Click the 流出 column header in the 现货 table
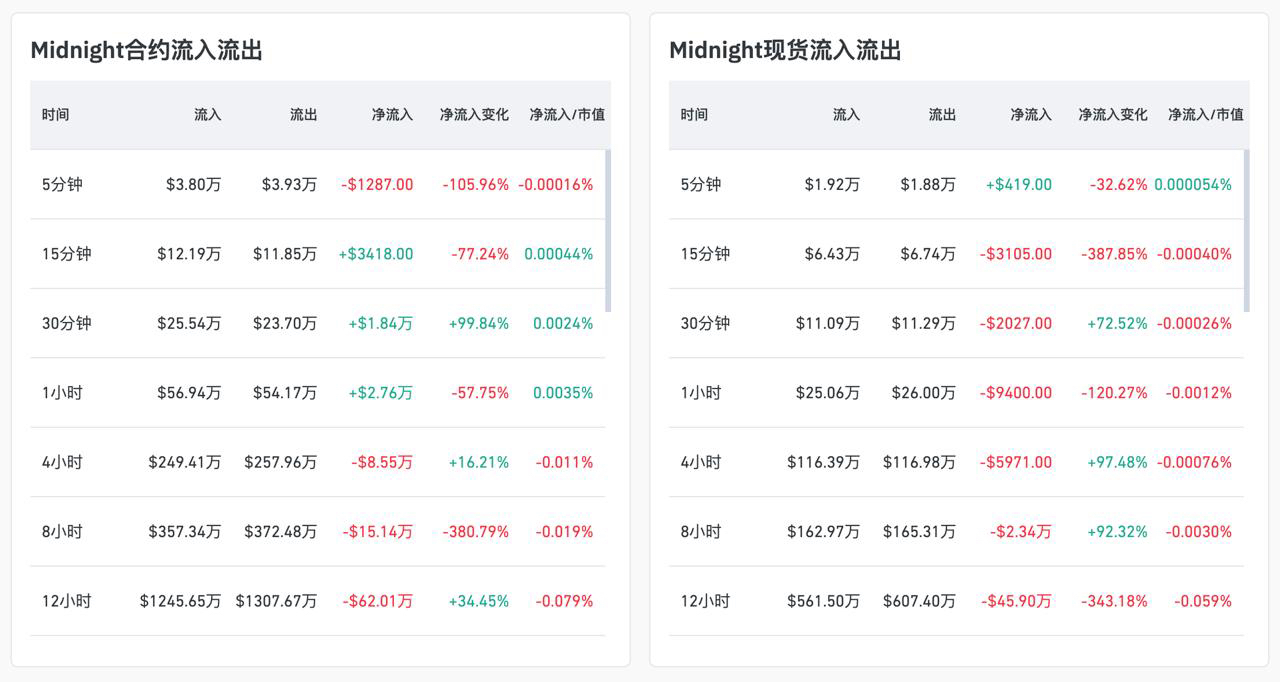Viewport: 1280px width, 682px height. pos(942,115)
